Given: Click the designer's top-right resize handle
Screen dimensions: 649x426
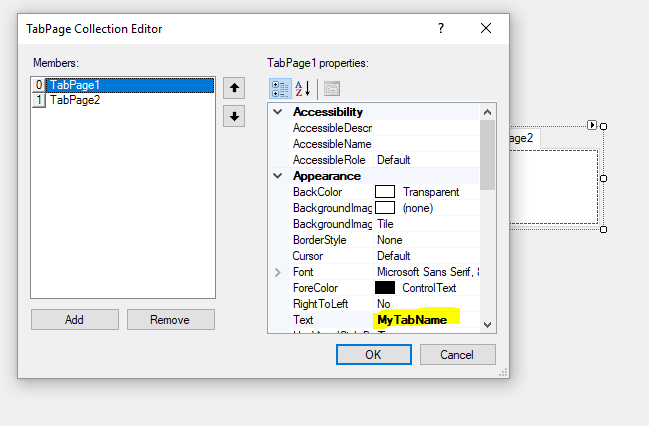Looking at the screenshot, I should click(x=603, y=126).
